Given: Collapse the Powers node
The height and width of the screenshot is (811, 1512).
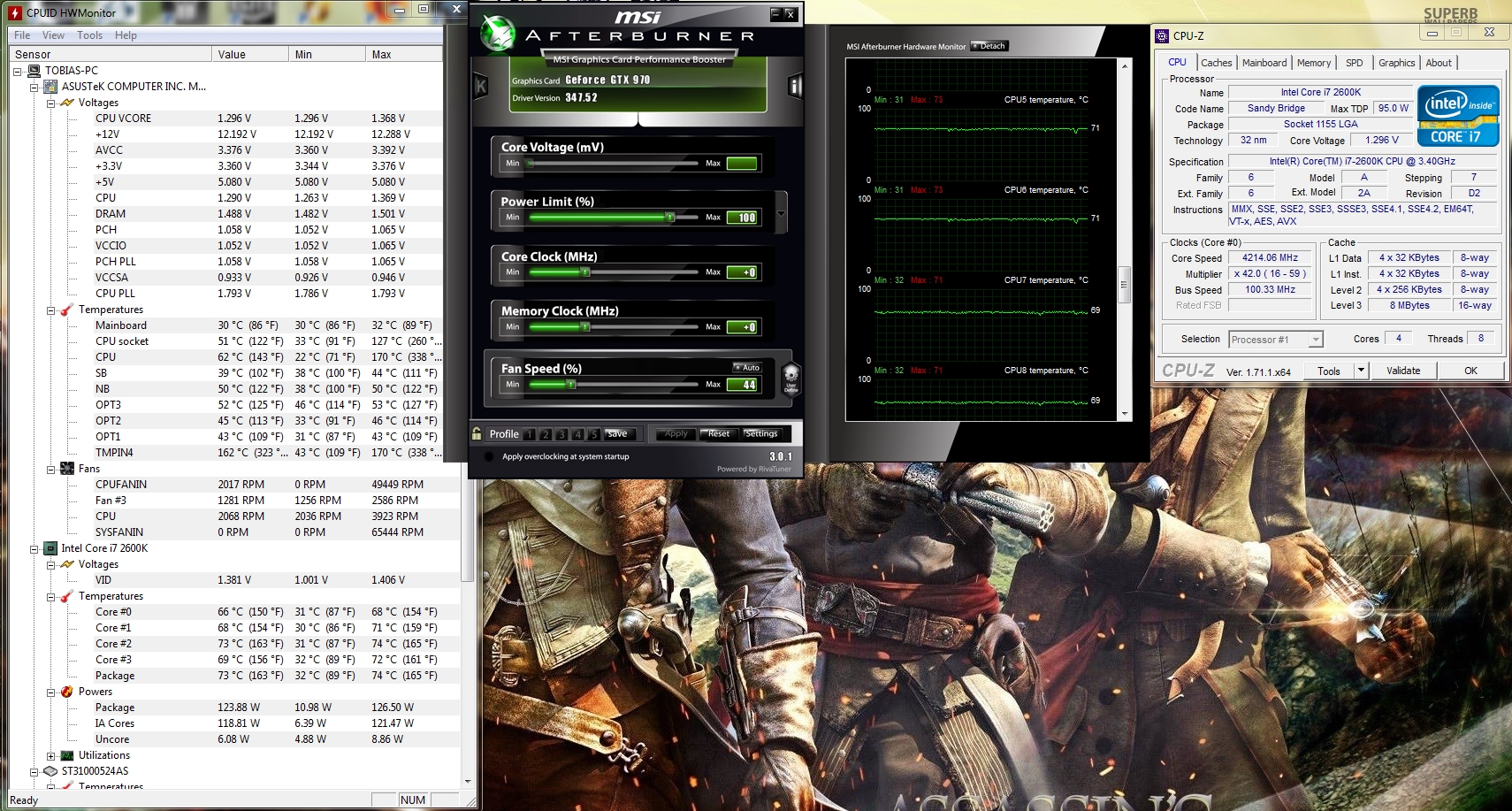Looking at the screenshot, I should click(50, 692).
